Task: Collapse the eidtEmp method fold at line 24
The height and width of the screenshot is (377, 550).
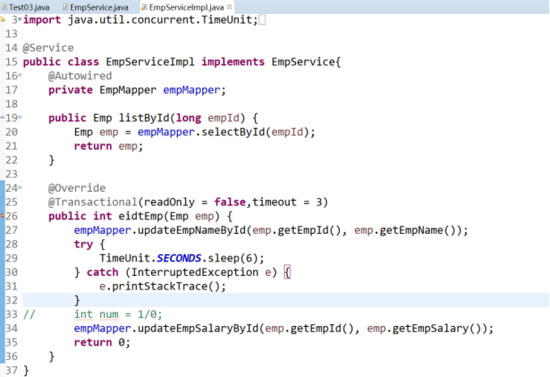Action: 20,187
